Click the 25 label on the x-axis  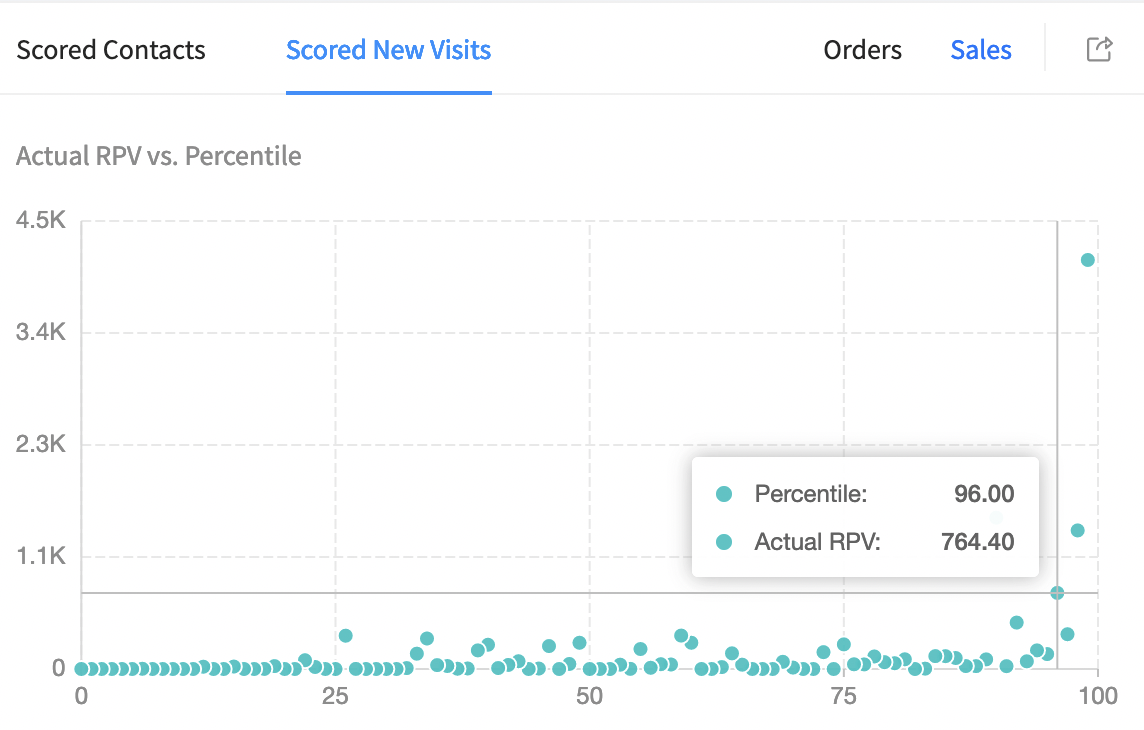pos(336,696)
